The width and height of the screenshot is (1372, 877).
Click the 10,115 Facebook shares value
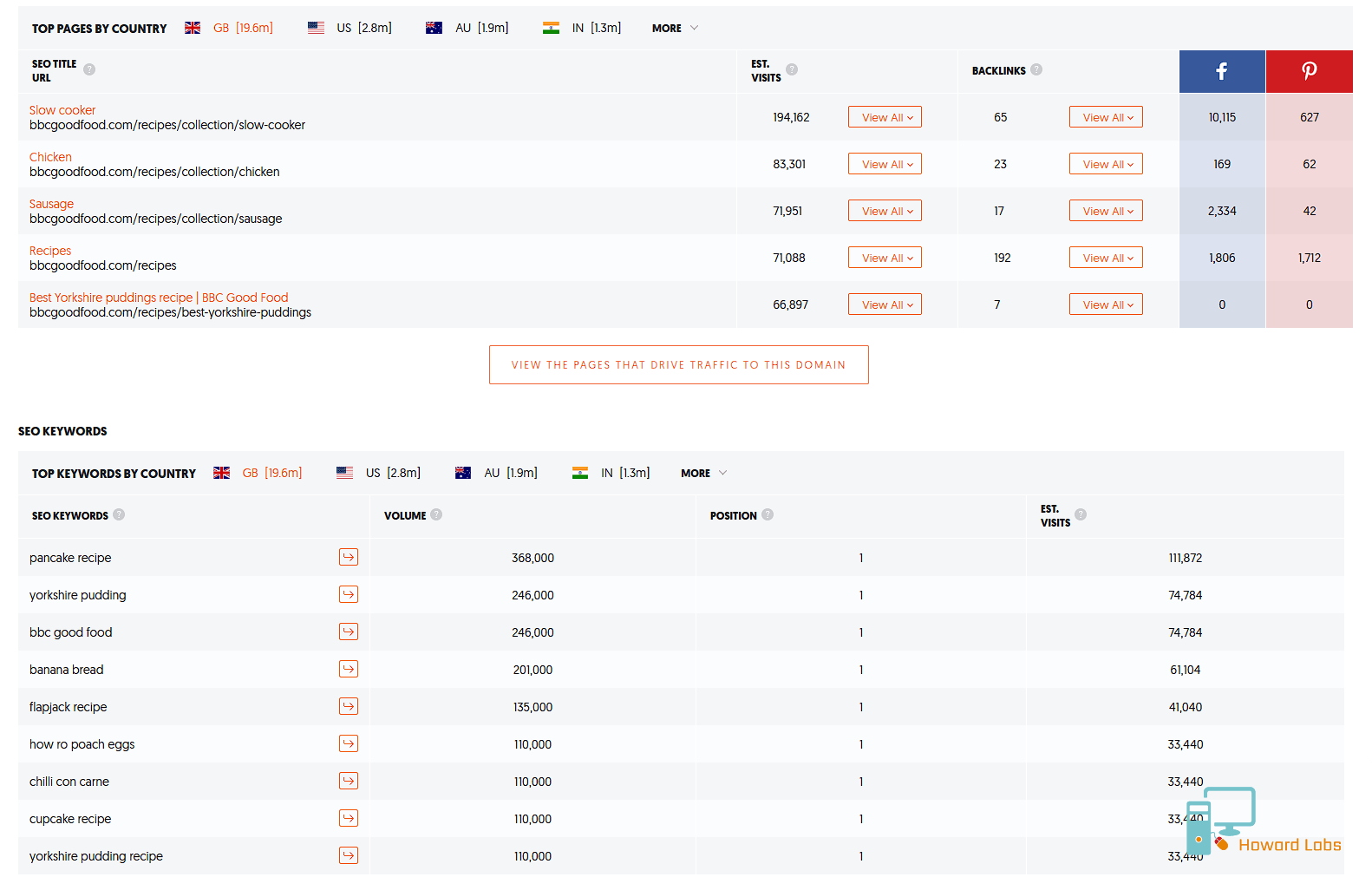1222,117
